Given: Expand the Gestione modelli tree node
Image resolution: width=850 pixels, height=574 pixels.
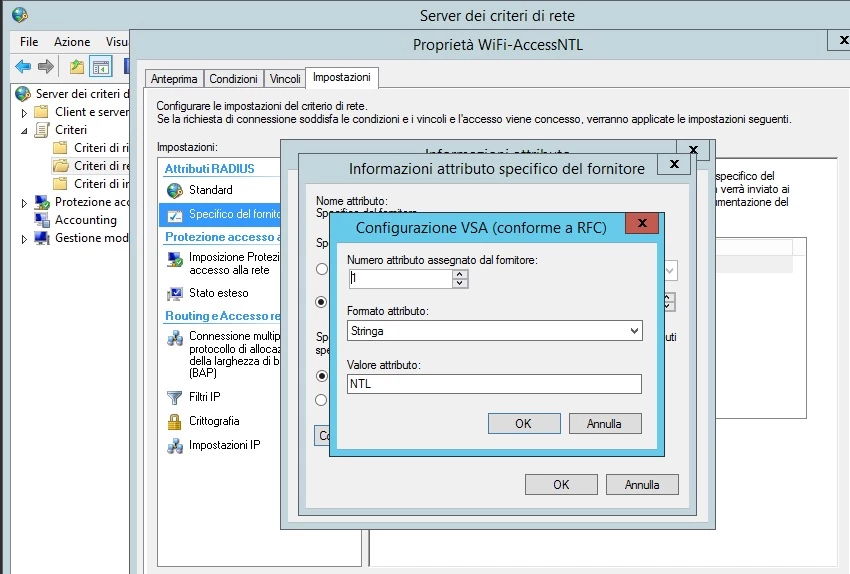Looking at the screenshot, I should point(24,239).
